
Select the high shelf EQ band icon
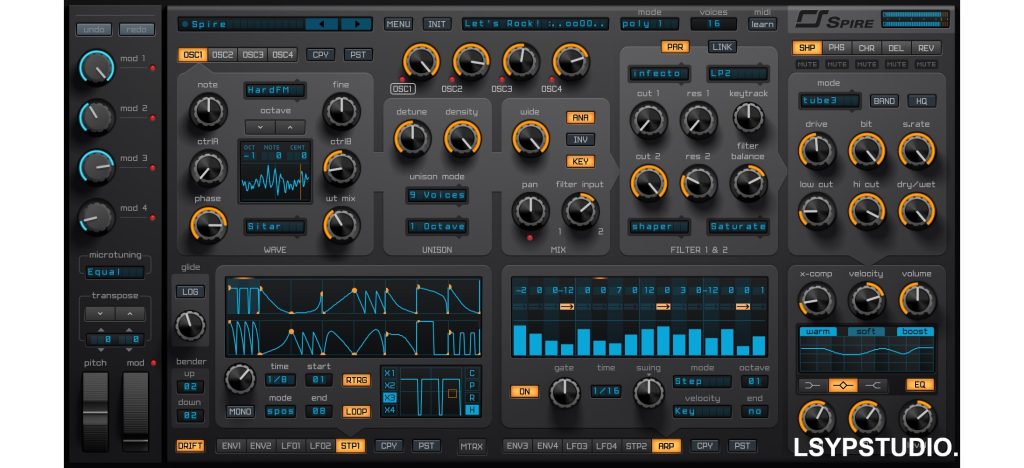coord(872,386)
